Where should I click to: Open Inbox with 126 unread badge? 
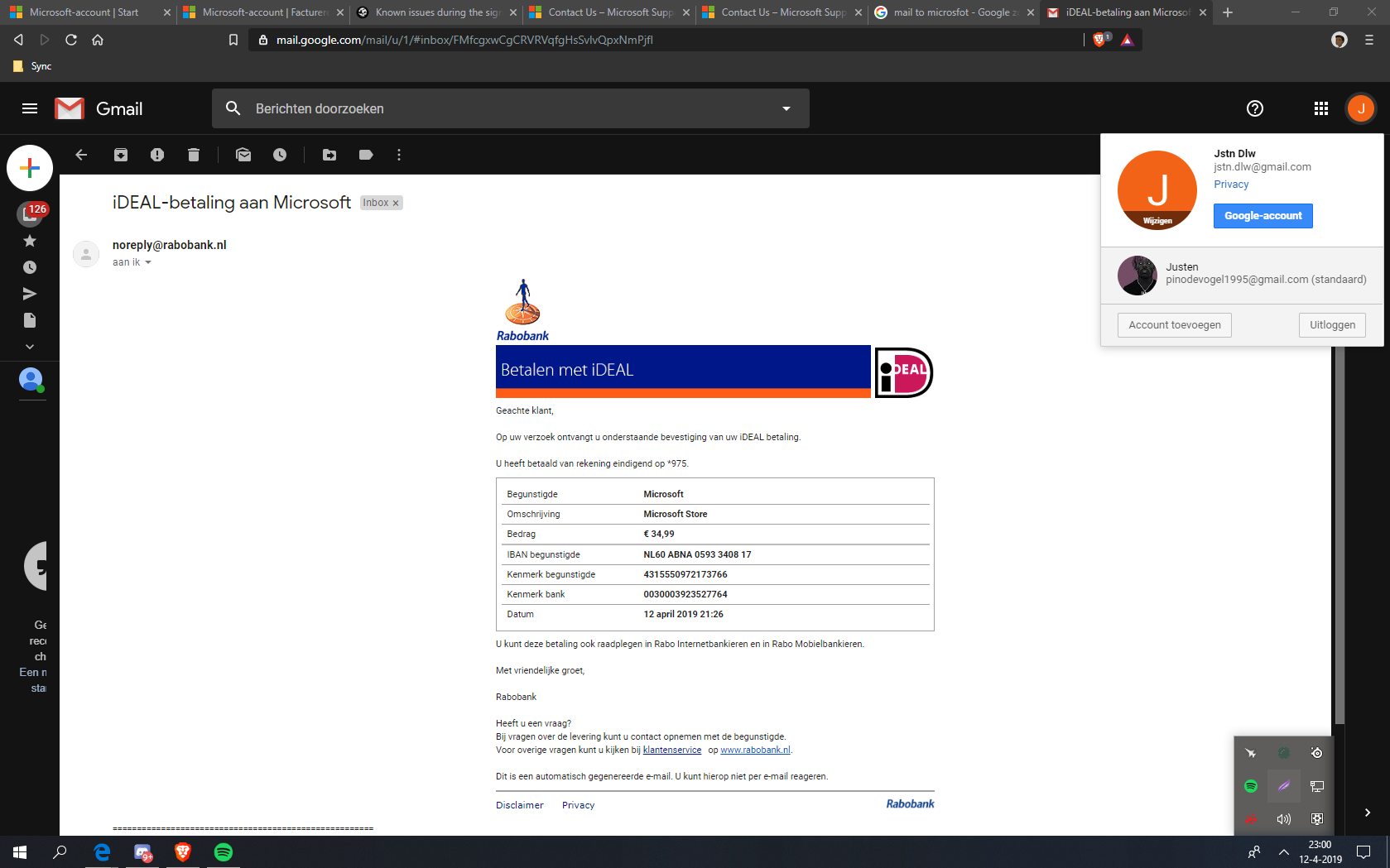coord(30,214)
